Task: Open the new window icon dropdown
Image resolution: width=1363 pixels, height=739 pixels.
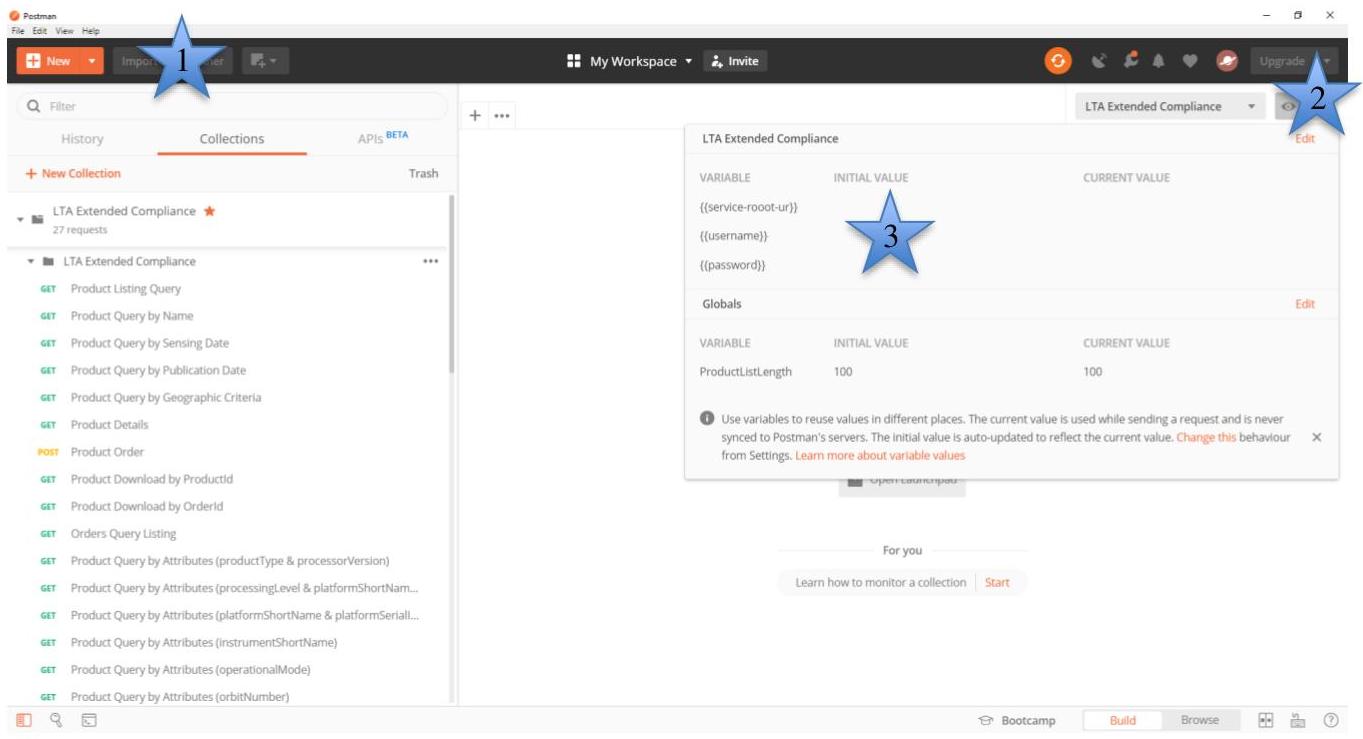Action: click(264, 61)
